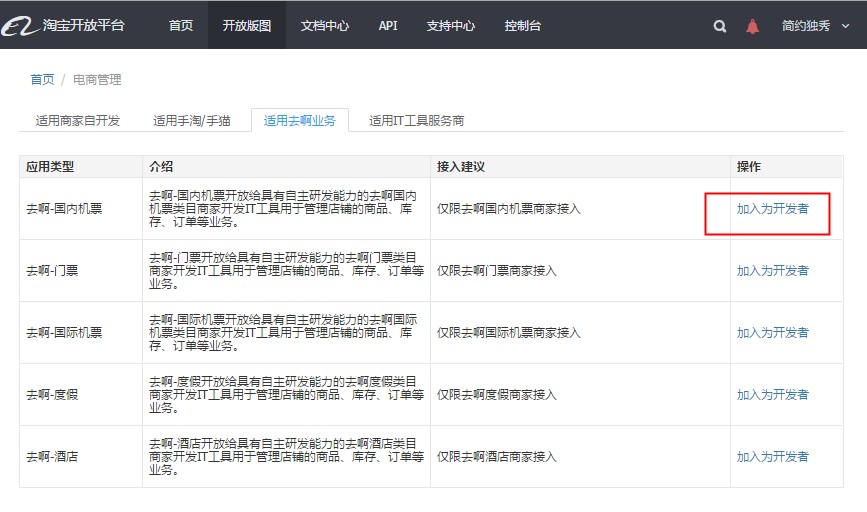
Task: Click the Taobao Open Platform logo
Action: (x=63, y=25)
